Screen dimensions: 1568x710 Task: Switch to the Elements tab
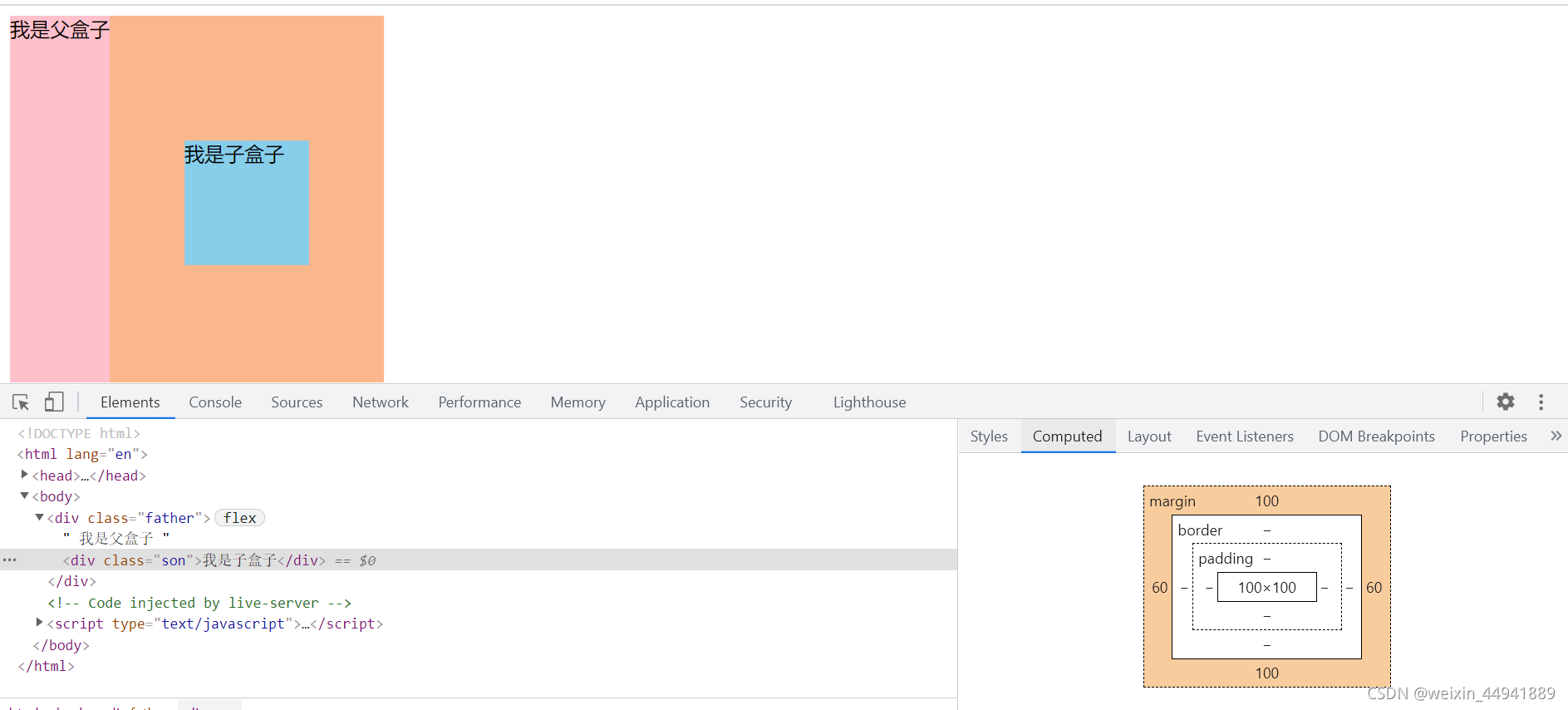tap(130, 402)
